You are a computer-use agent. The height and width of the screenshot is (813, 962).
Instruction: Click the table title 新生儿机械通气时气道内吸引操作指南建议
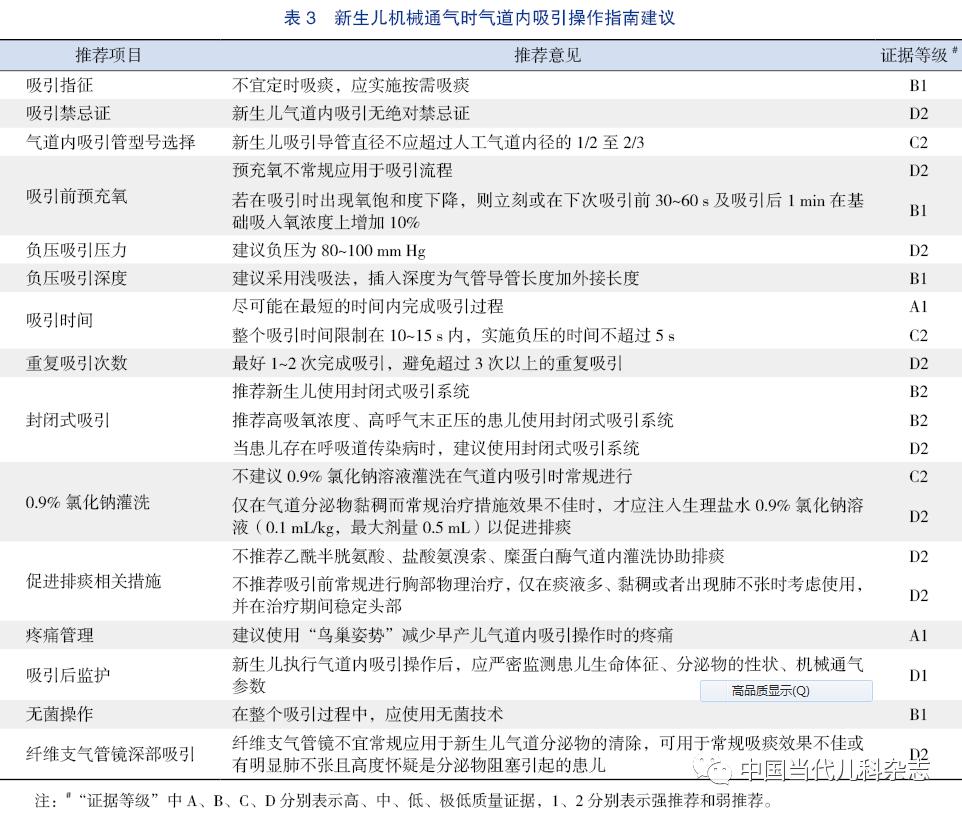click(x=504, y=18)
